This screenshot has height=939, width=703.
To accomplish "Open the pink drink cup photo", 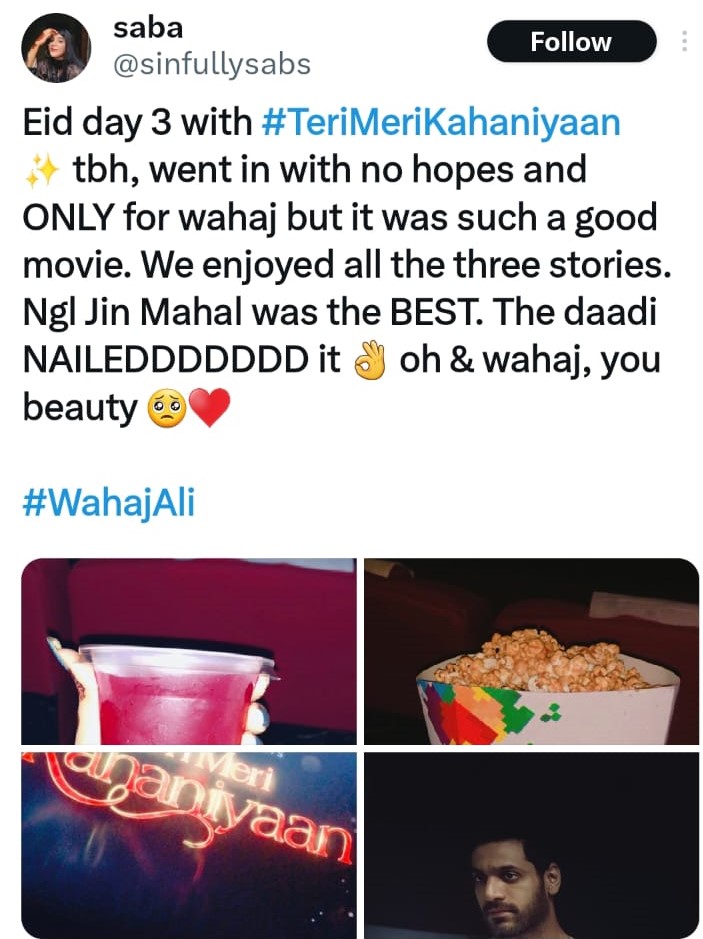I will point(189,652).
